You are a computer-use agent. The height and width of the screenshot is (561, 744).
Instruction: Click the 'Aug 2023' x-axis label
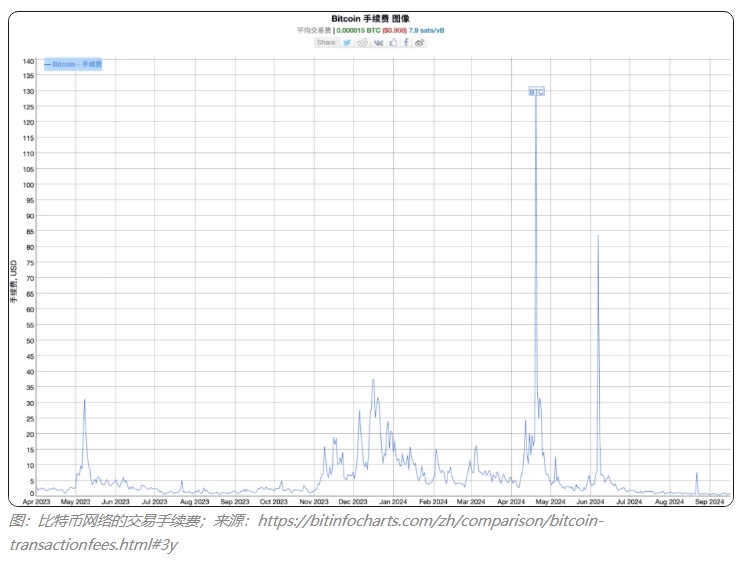pyautogui.click(x=195, y=501)
